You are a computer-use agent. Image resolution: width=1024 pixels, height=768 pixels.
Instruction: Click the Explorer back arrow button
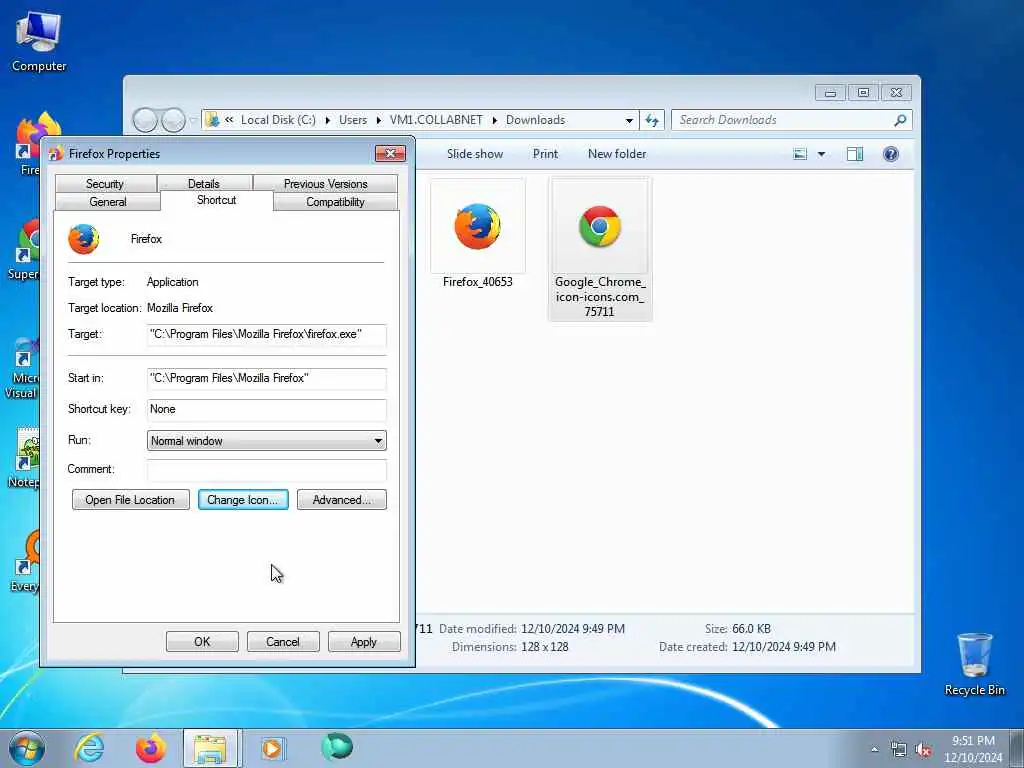click(145, 120)
